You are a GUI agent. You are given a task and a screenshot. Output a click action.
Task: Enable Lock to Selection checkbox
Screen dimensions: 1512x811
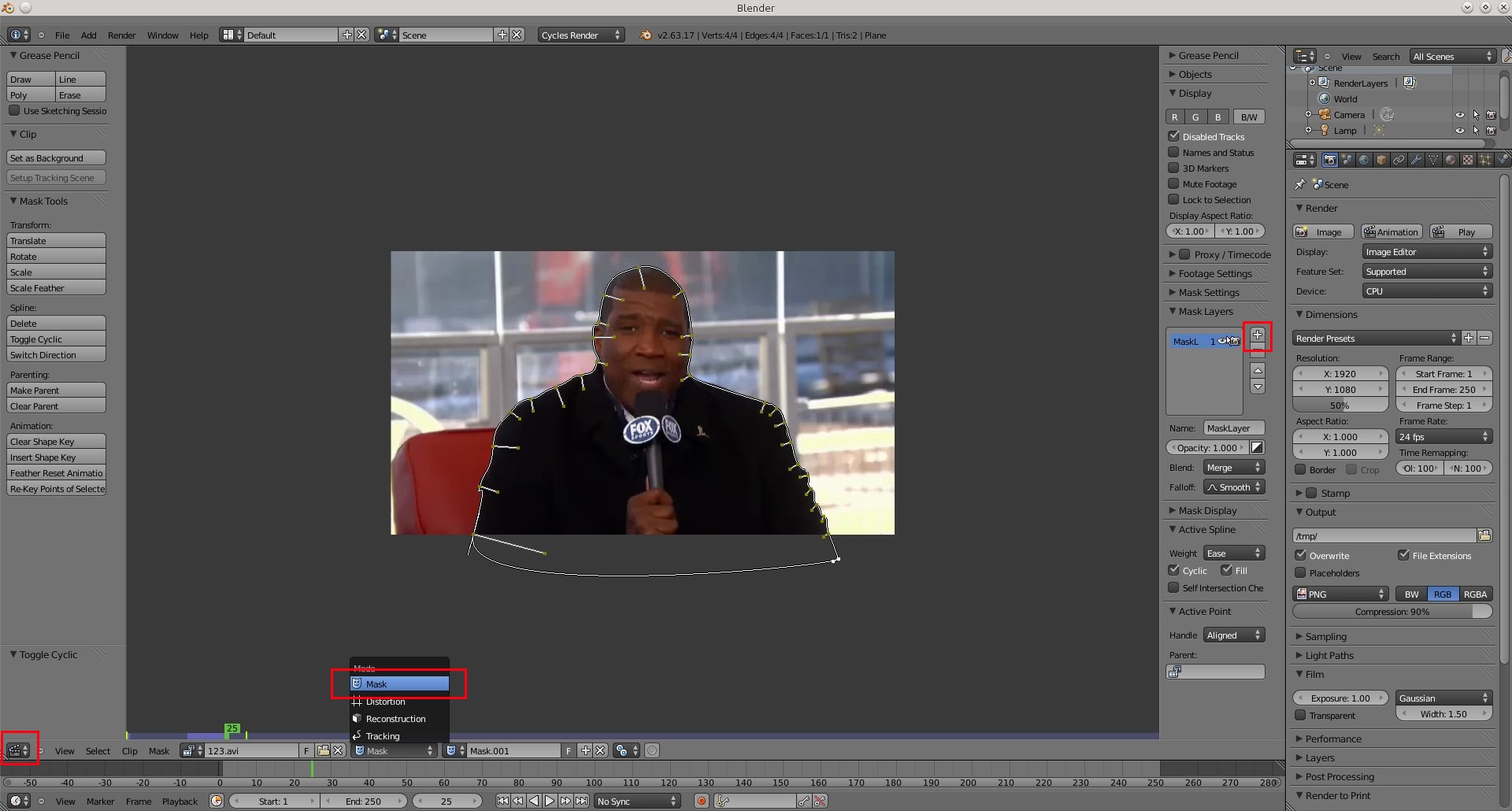1173,199
